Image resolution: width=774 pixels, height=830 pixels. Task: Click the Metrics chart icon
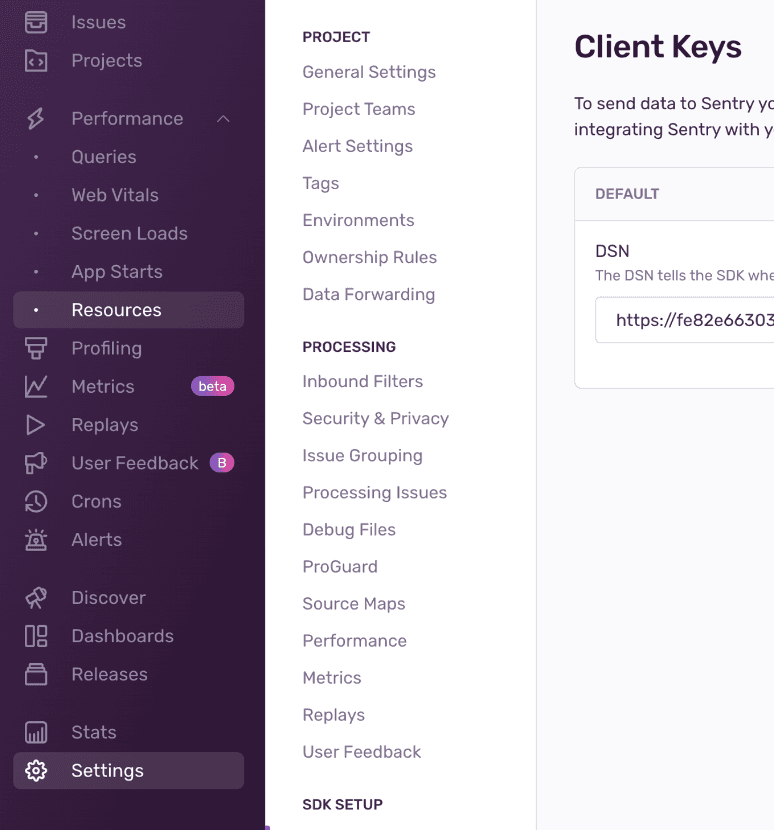click(x=36, y=387)
